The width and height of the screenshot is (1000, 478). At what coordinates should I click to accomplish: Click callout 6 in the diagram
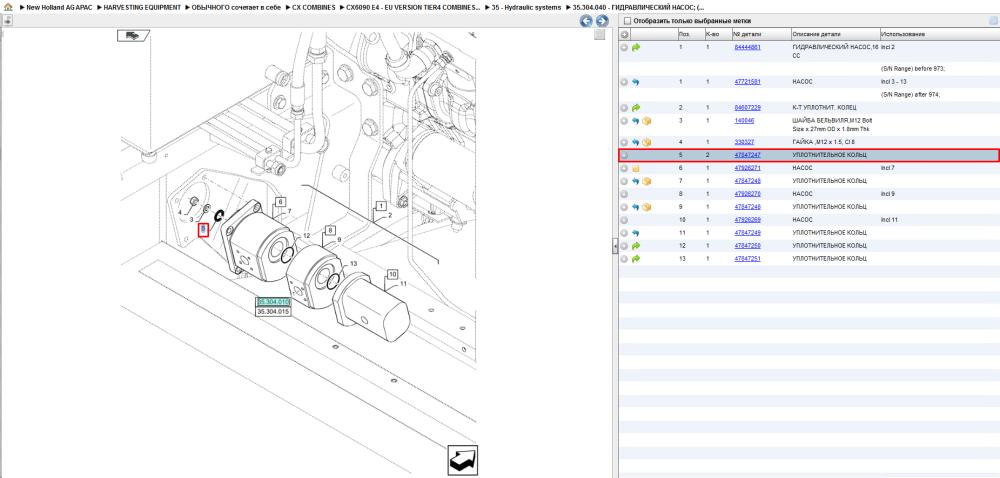(279, 203)
